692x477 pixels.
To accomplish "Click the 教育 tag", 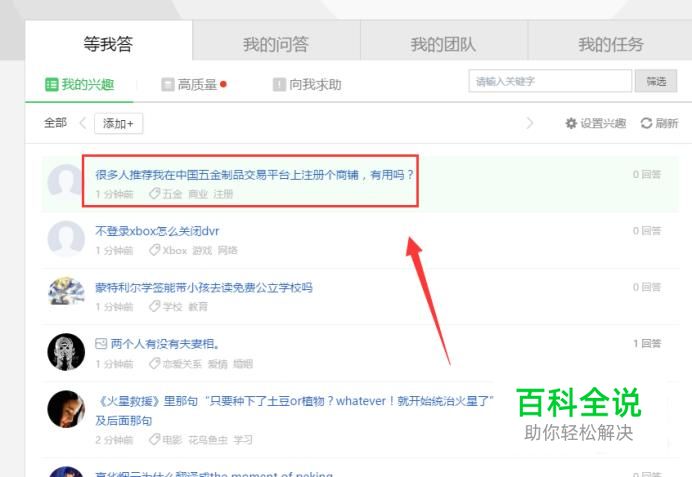I will pyautogui.click(x=198, y=307).
